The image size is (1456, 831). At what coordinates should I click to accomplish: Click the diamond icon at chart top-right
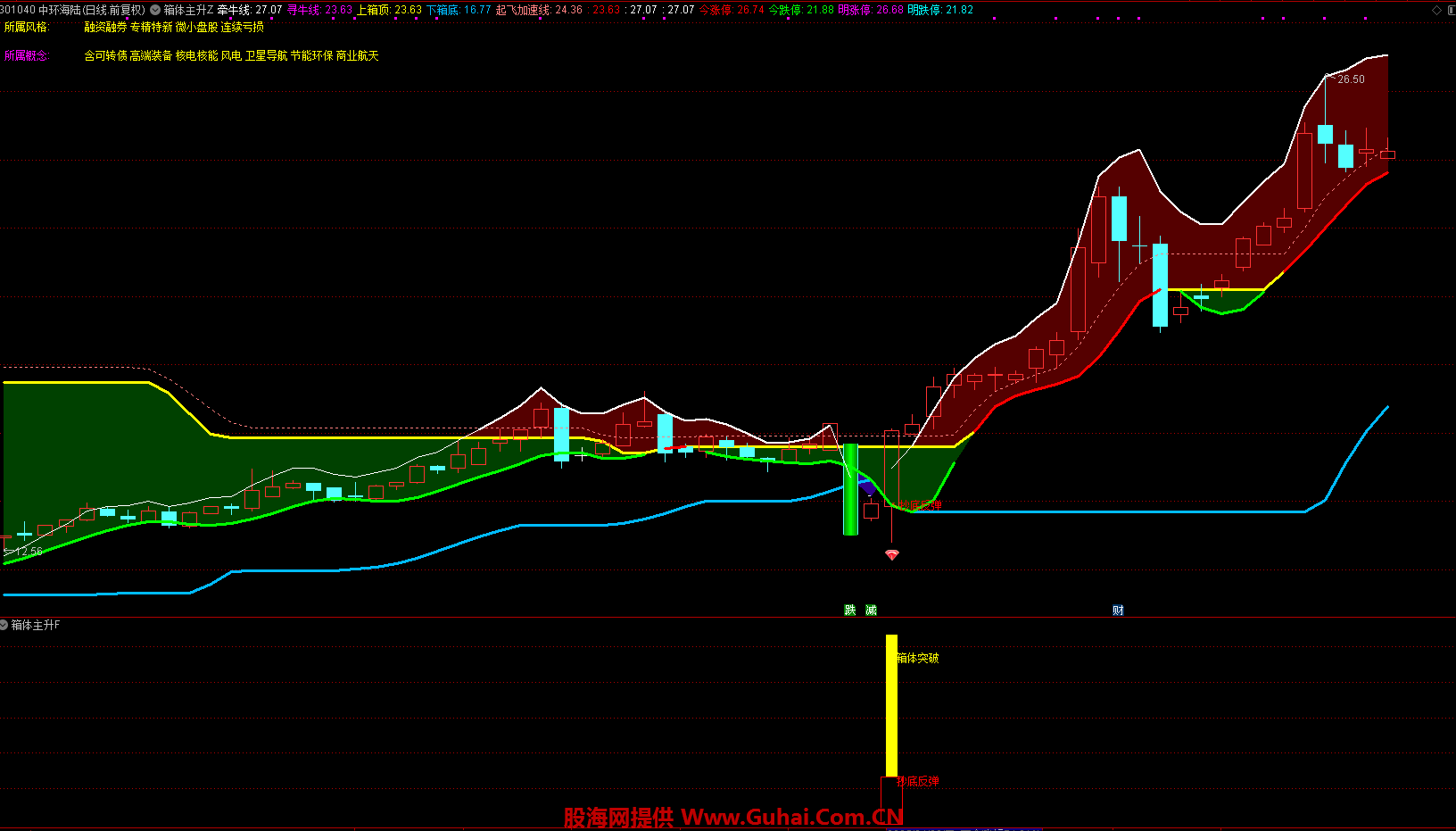[x=1436, y=10]
